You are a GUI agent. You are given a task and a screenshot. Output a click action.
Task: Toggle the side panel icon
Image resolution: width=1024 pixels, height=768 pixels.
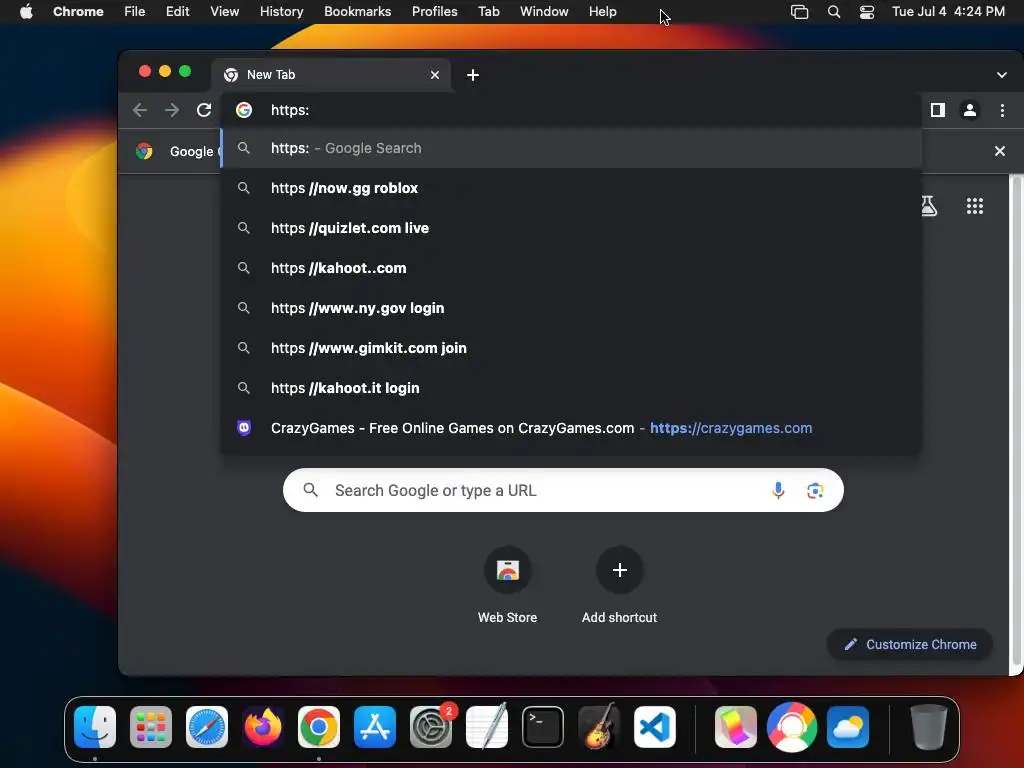coord(938,110)
